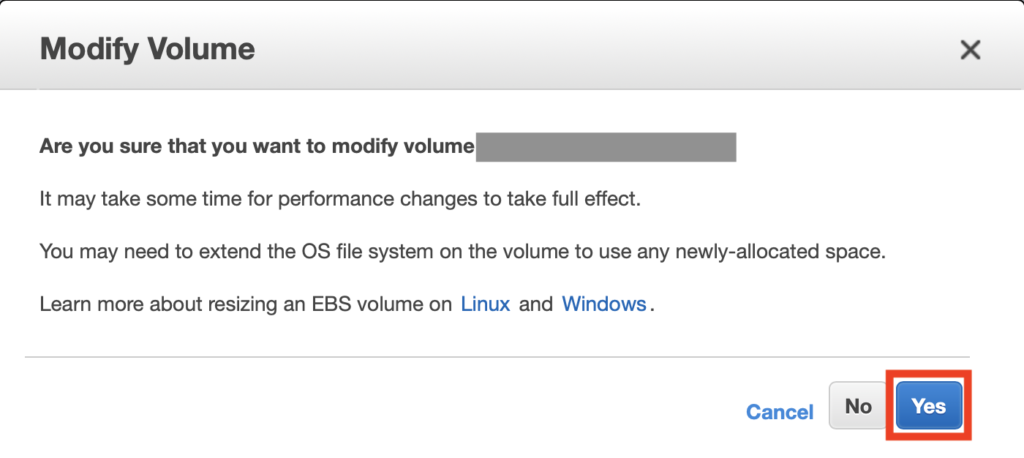Decline the volume change via No
Screen dimensions: 1024x458
(858, 406)
